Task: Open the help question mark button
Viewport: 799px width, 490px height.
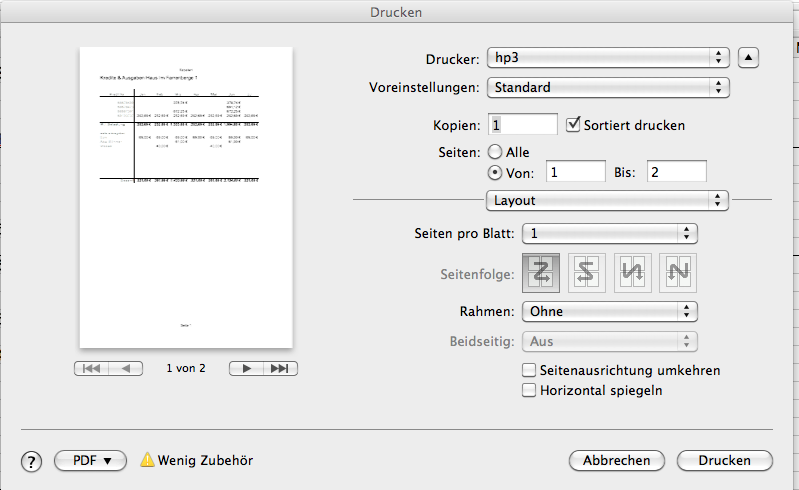Action: (x=32, y=461)
